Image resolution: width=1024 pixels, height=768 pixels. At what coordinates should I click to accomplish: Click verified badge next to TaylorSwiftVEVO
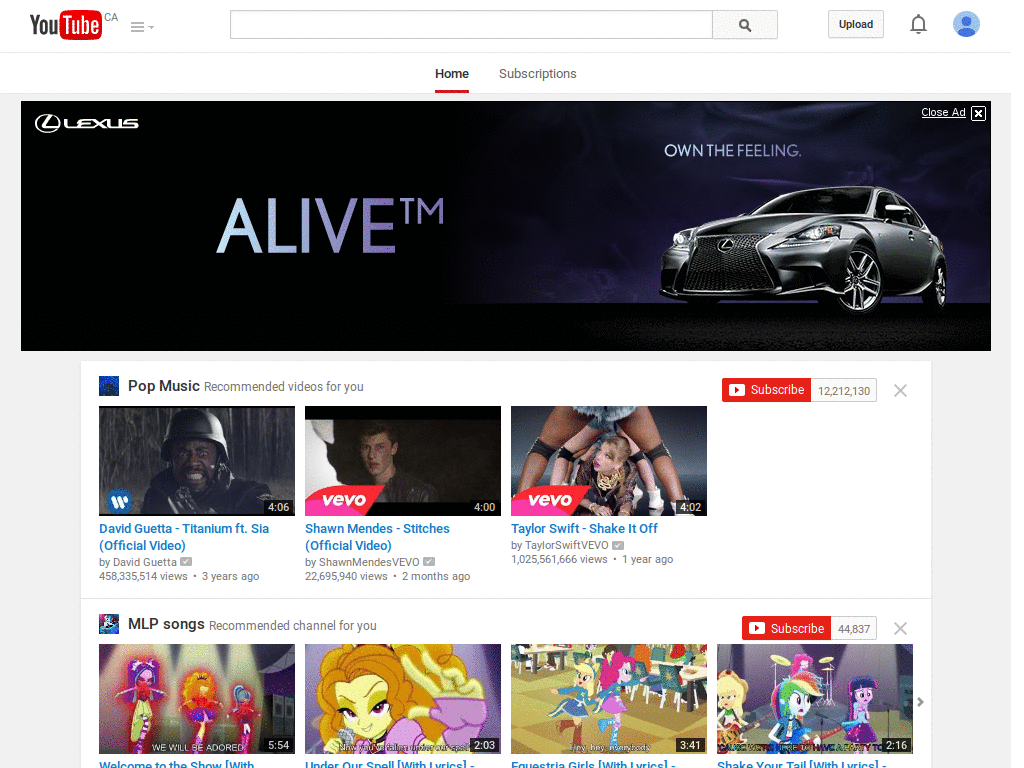coord(618,545)
